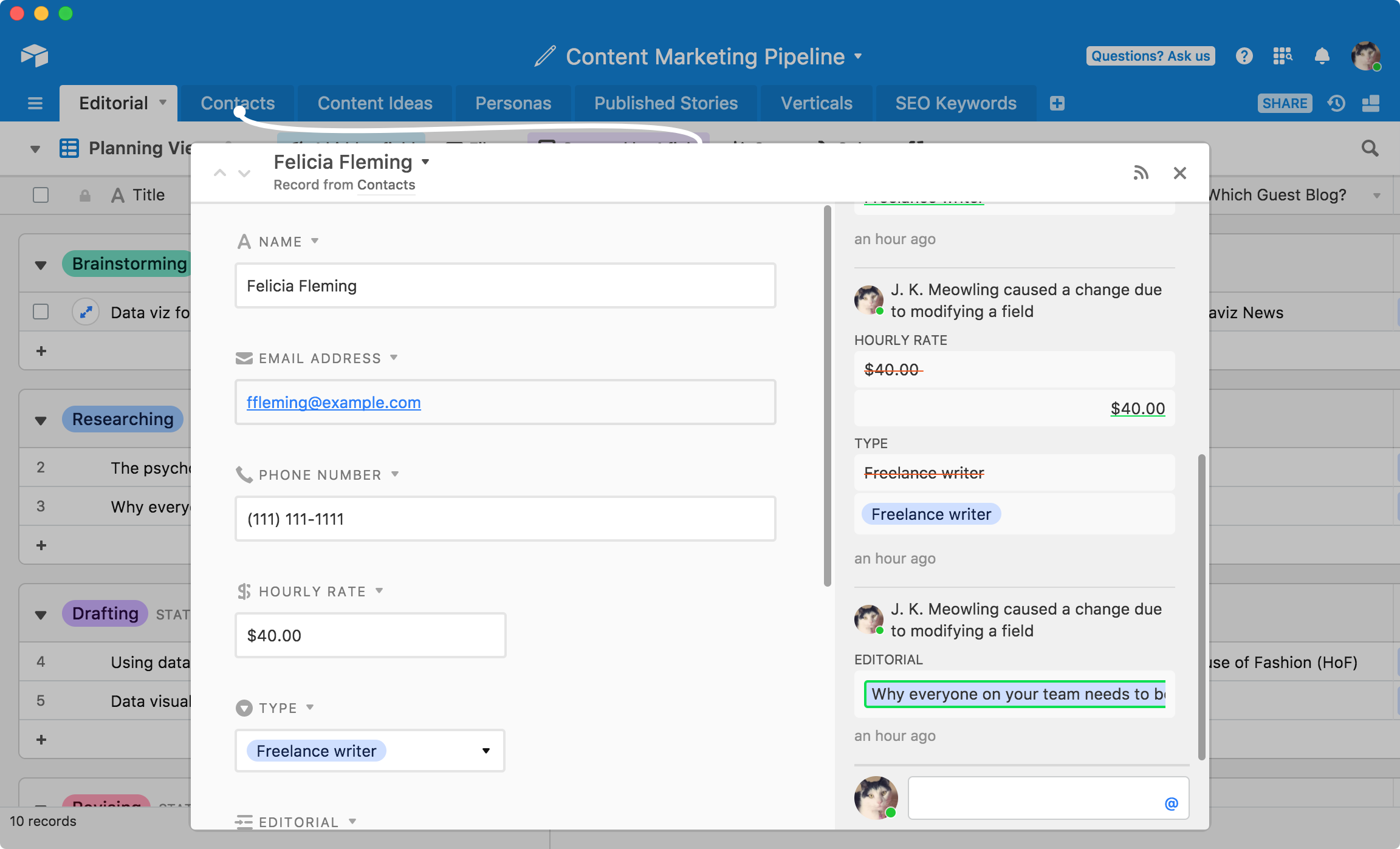Screen dimensions: 1400x849
Task: Open the Felicia Fleming record name dropdown
Action: 426,162
